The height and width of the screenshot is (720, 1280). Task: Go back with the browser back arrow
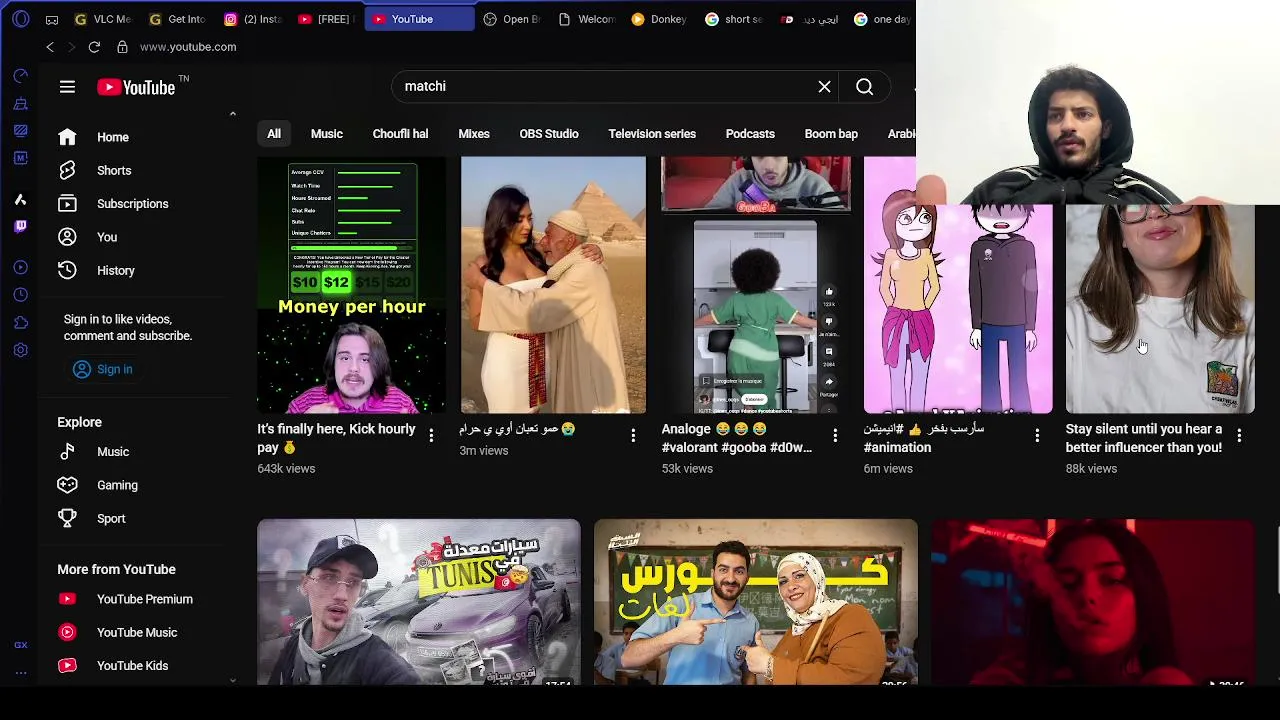[x=50, y=47]
